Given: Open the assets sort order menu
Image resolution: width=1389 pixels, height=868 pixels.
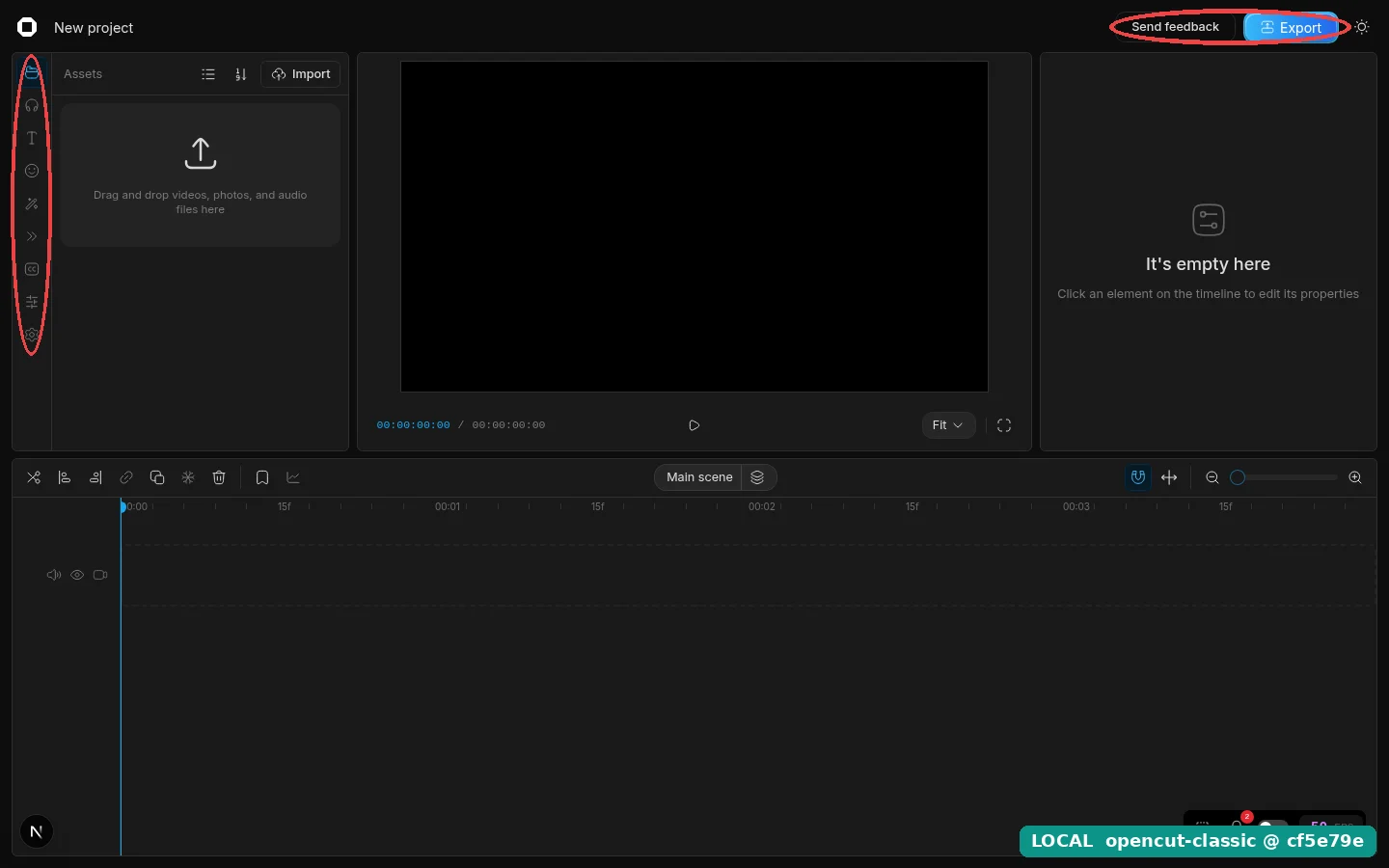Looking at the screenshot, I should point(241,74).
